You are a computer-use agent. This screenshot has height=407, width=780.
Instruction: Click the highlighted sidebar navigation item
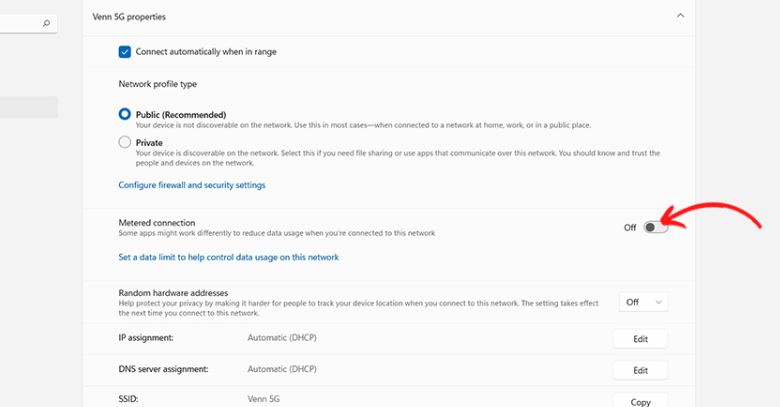[29, 107]
